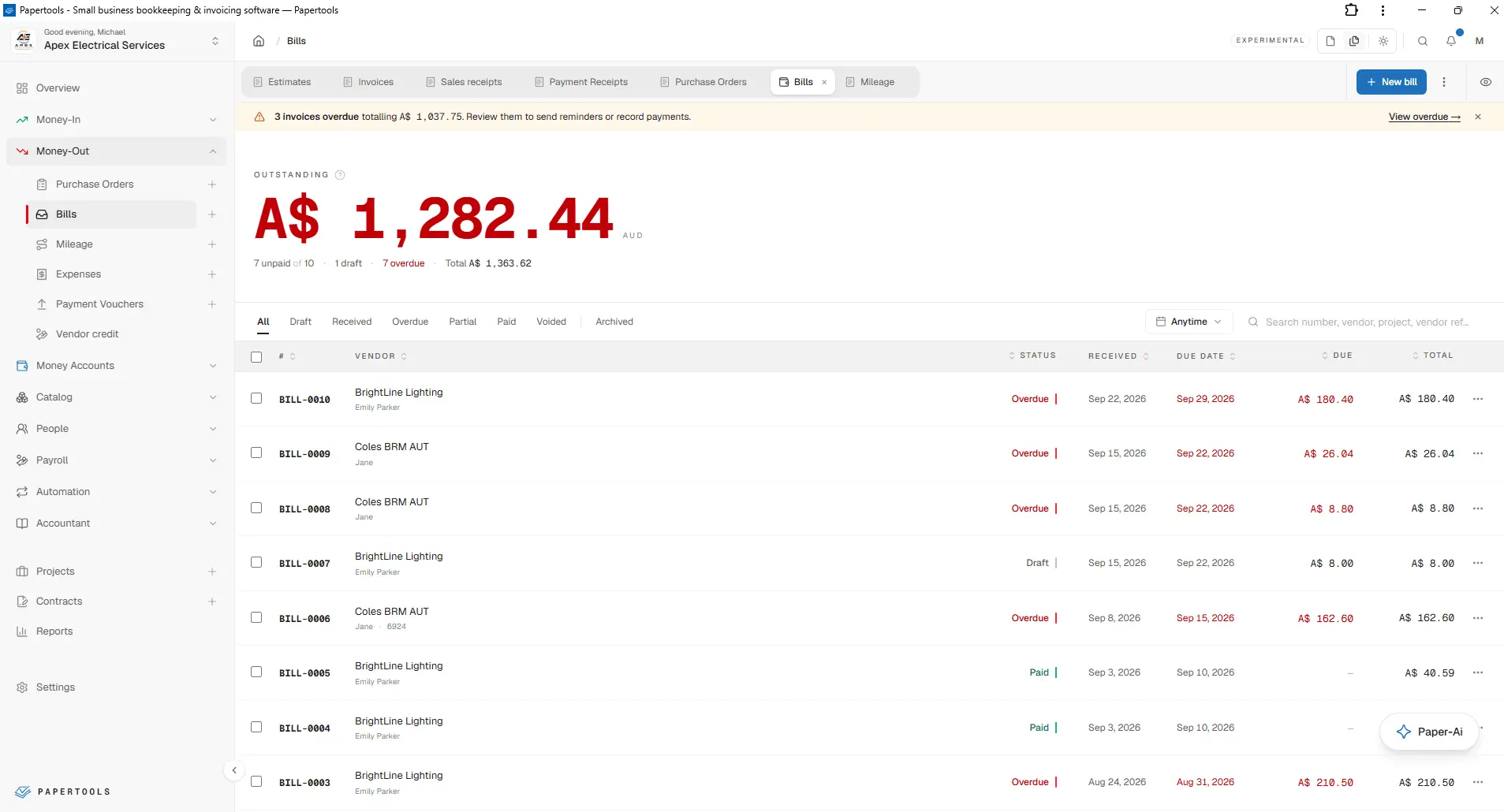Check the BILL-0009 row checkbox
The image size is (1504, 812).
click(256, 453)
